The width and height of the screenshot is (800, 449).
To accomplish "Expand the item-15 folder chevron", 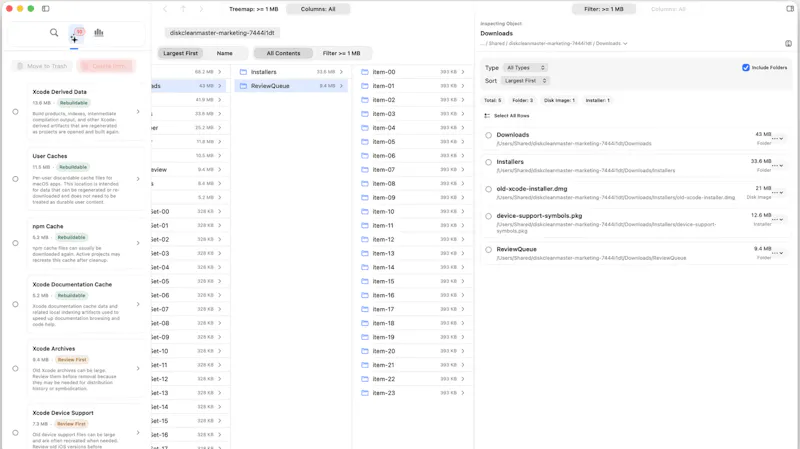I will pos(463,281).
